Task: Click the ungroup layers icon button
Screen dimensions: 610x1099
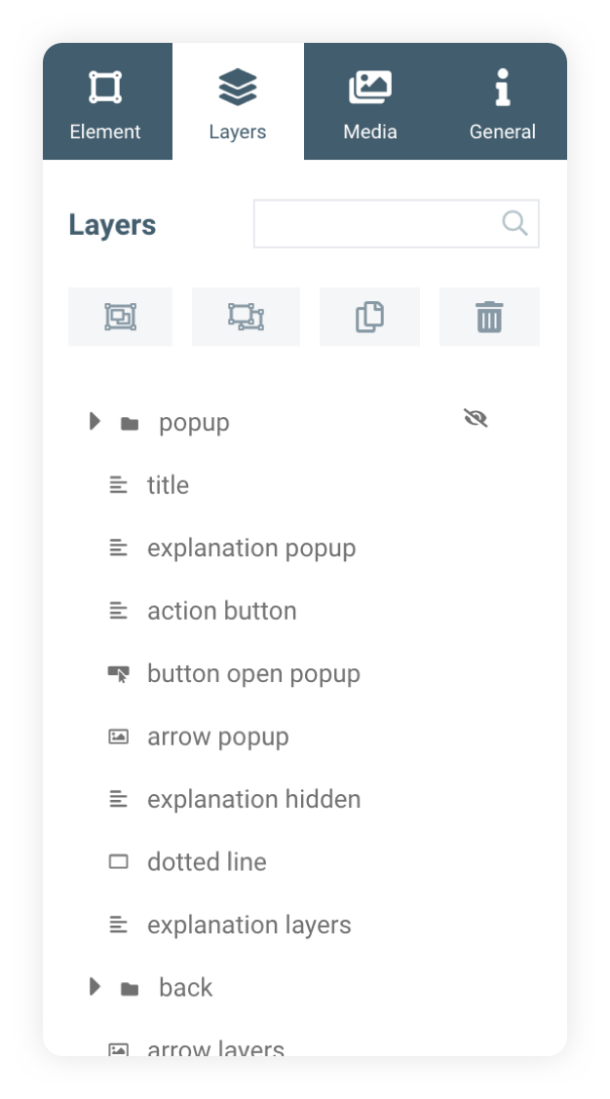Action: pyautogui.click(x=245, y=317)
